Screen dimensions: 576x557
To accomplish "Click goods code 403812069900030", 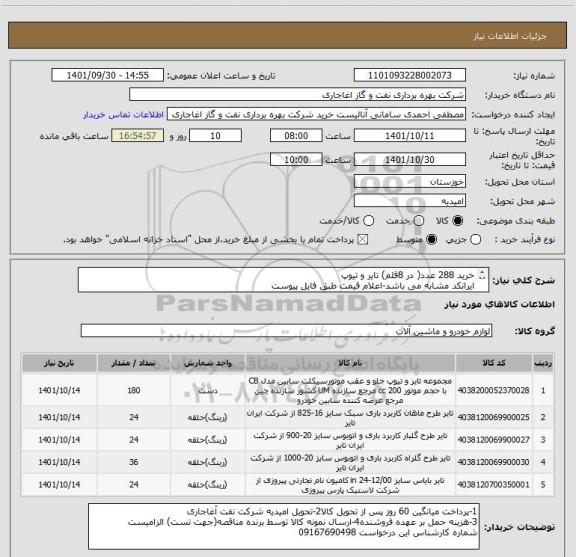I will [x=493, y=462].
